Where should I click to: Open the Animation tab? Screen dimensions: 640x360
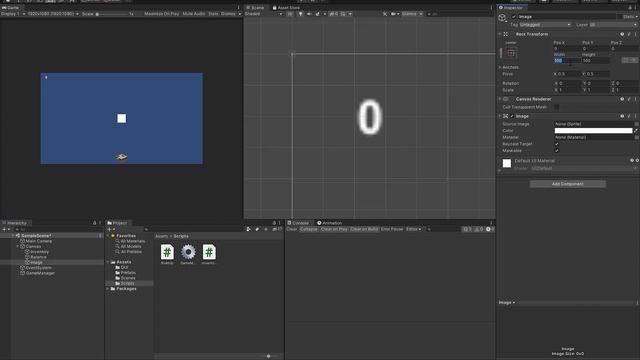[329, 223]
